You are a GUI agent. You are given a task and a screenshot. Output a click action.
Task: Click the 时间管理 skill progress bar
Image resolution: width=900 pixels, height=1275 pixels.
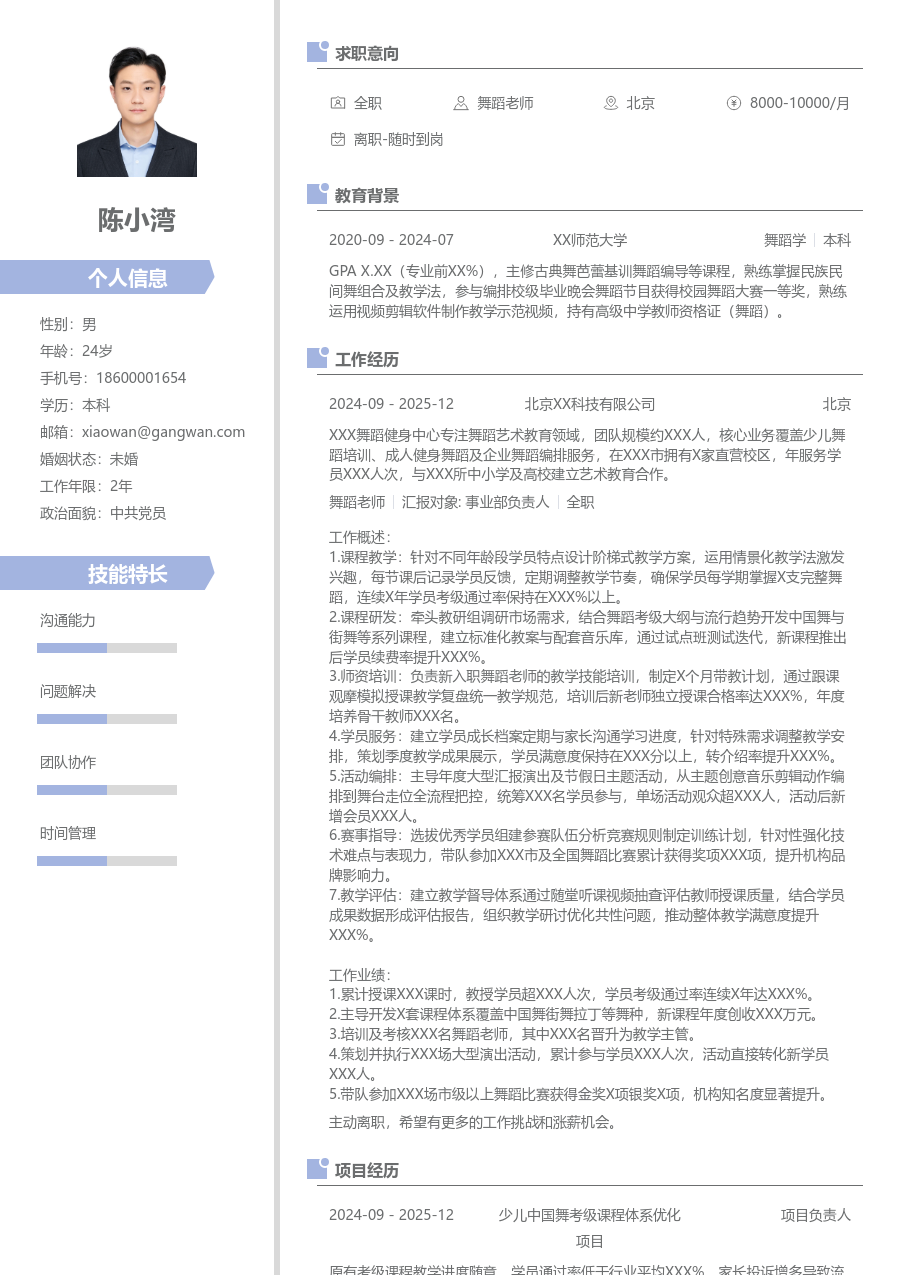tap(106, 860)
